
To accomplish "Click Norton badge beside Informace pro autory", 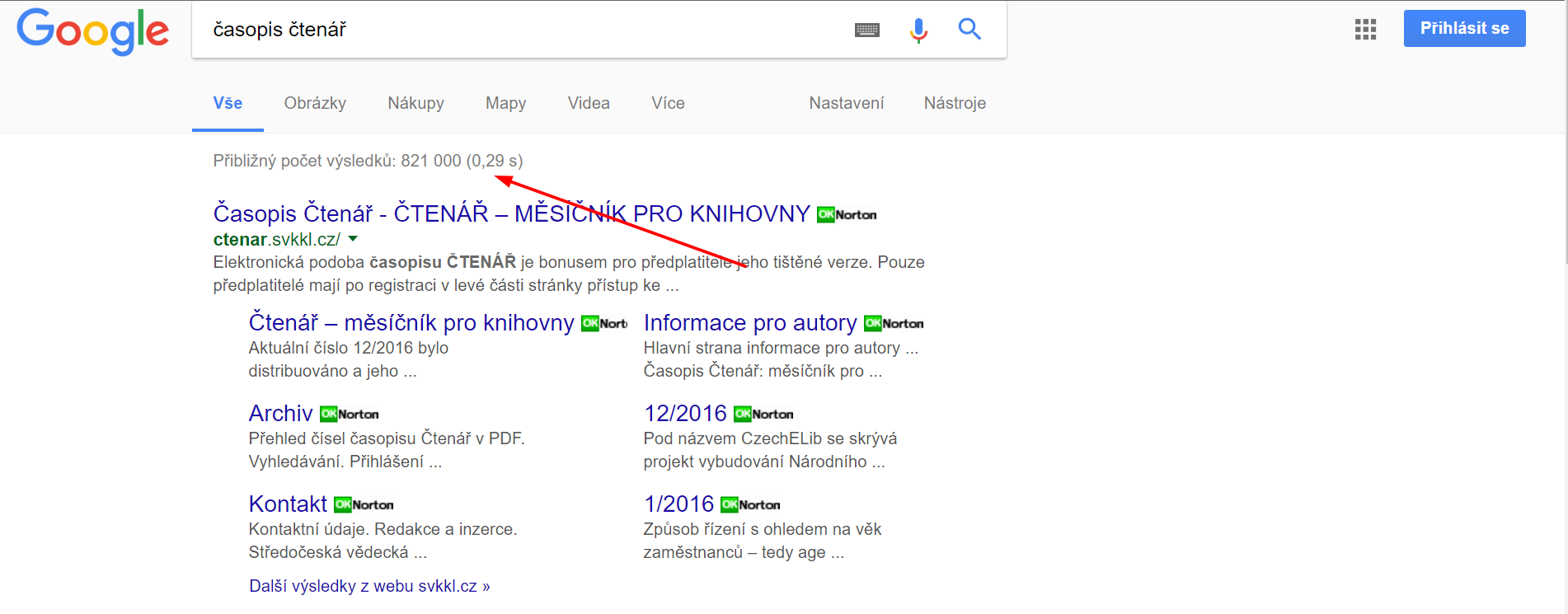I will click(x=894, y=324).
